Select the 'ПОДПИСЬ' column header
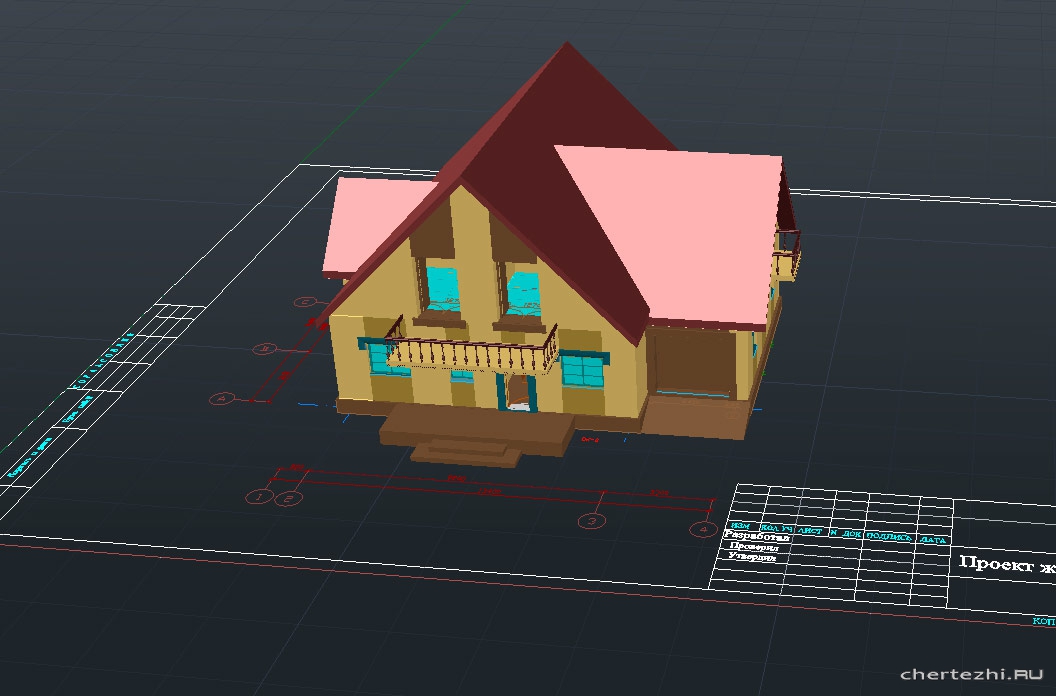 (x=889, y=536)
